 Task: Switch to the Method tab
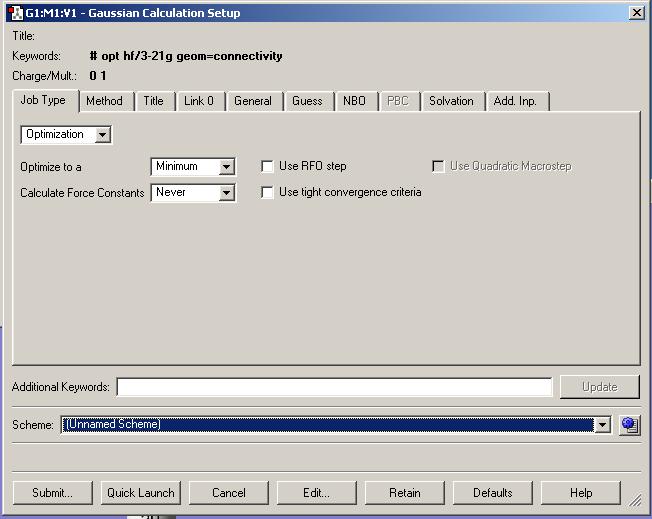[104, 101]
